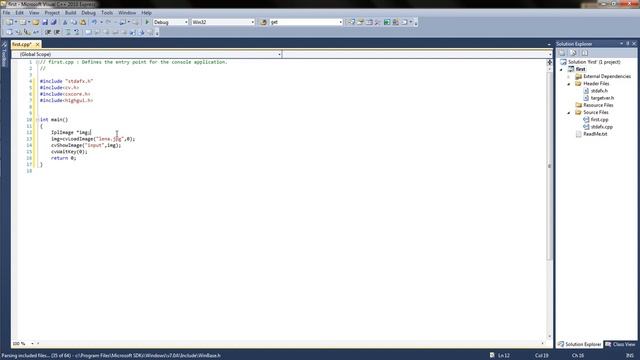
Task: Click the "Ln 12" status bar entry
Action: pos(504,356)
